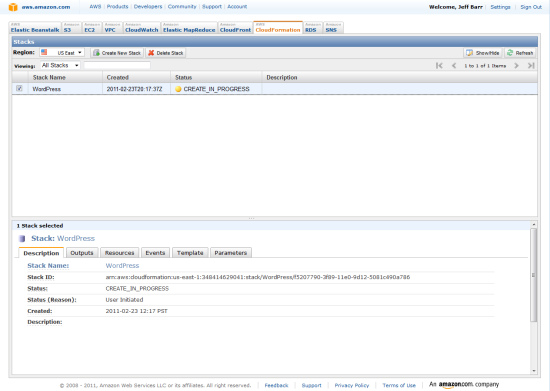Click the Sign Out link
Viewport: 550px width, 391px height.
pyautogui.click(x=531, y=7)
